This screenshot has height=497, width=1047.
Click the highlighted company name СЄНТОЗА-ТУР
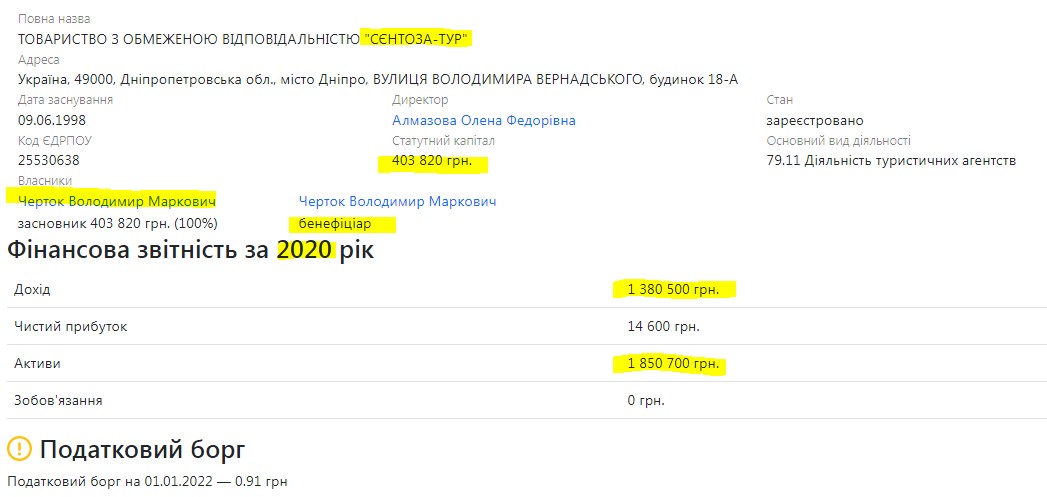(x=416, y=39)
